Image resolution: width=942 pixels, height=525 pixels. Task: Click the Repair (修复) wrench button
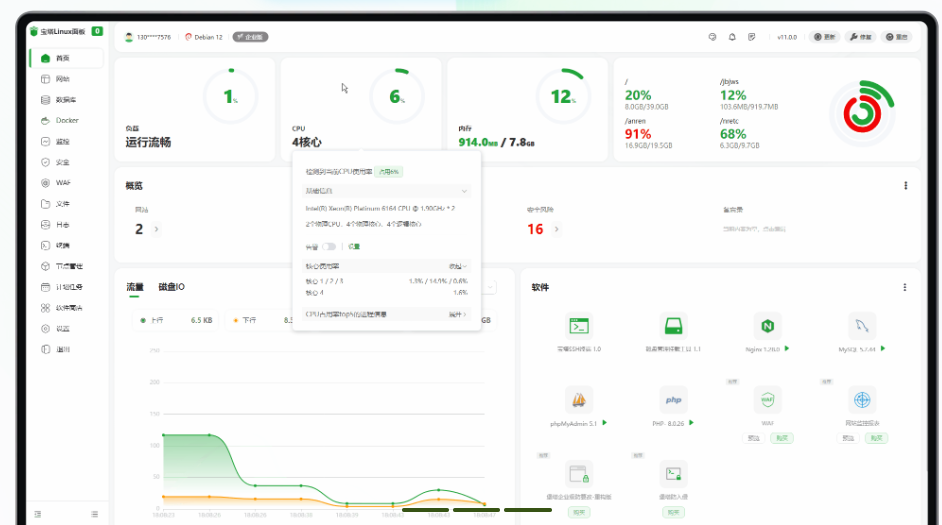click(861, 37)
